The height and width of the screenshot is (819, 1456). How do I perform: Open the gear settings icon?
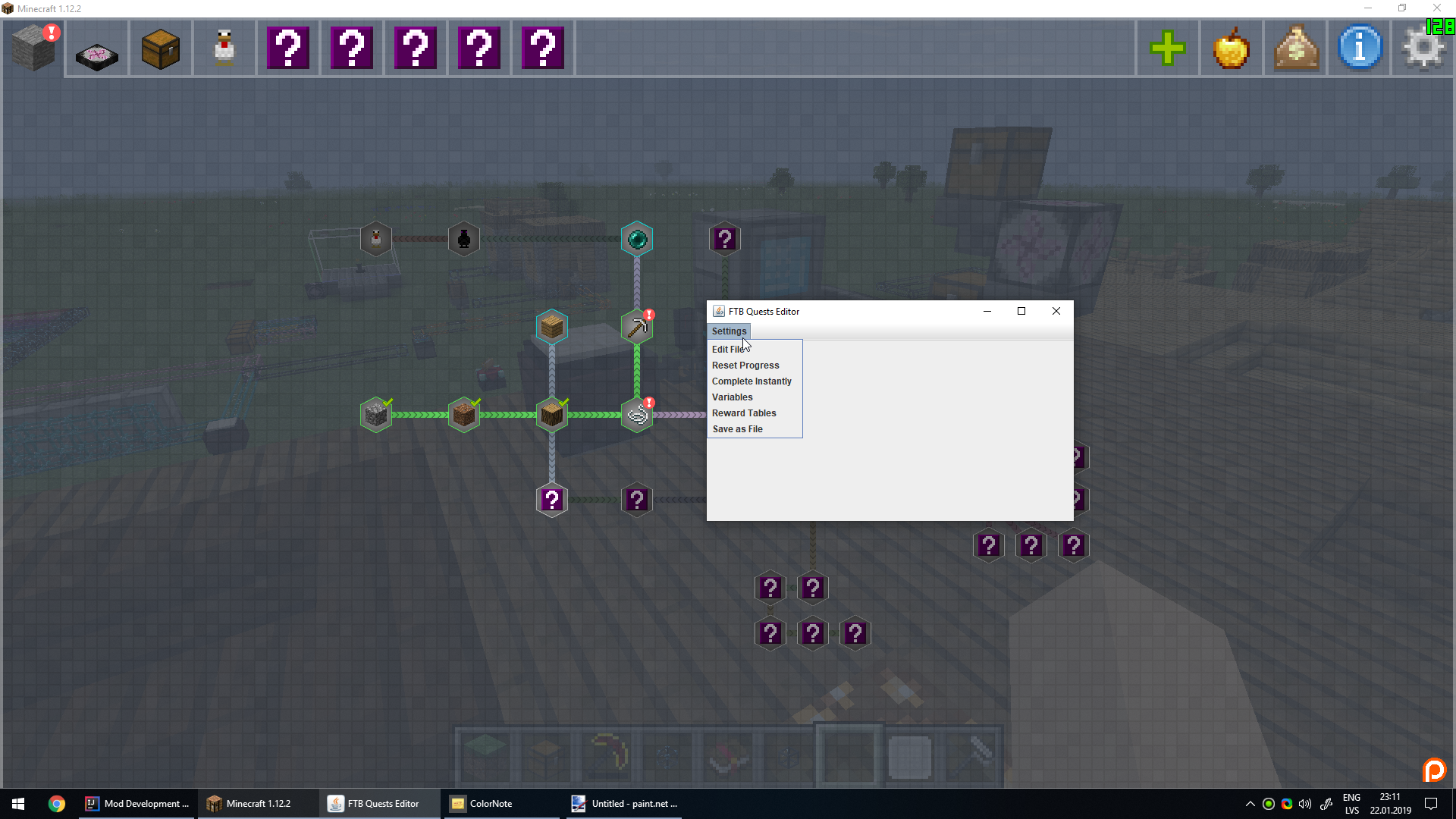pos(1423,49)
